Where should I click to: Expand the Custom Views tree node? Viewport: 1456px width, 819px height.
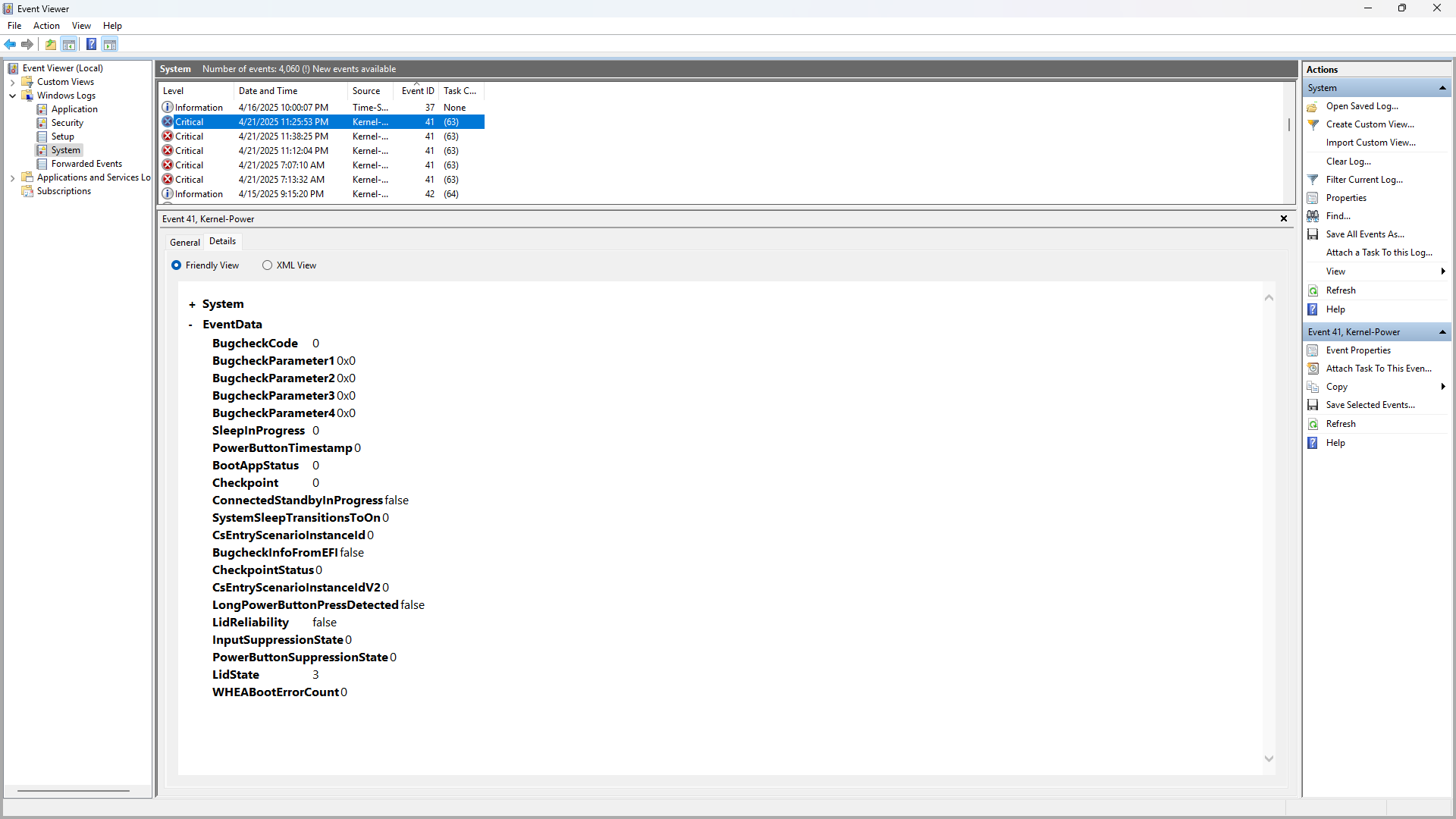[x=13, y=83]
